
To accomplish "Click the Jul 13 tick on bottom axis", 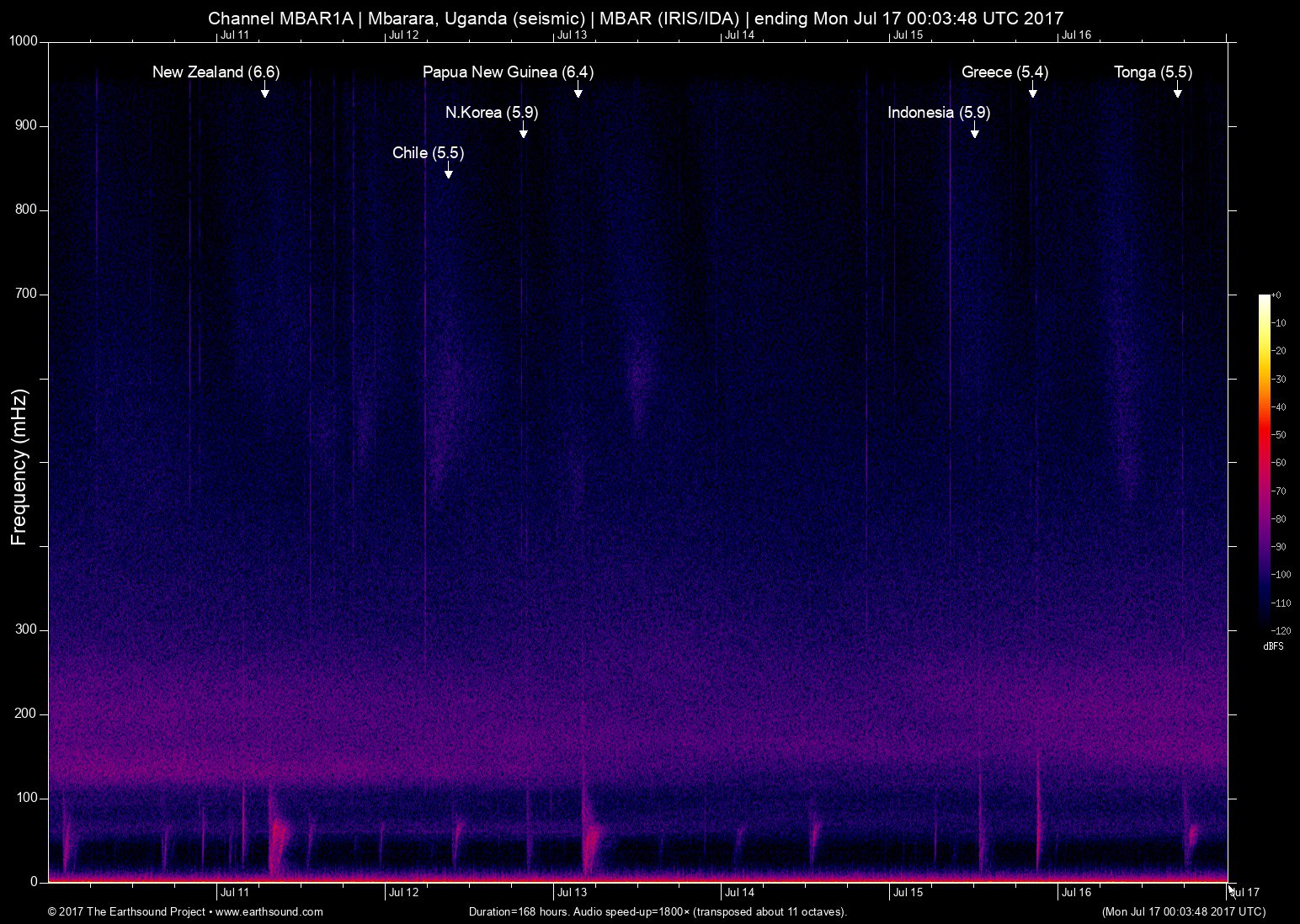I will [x=572, y=892].
